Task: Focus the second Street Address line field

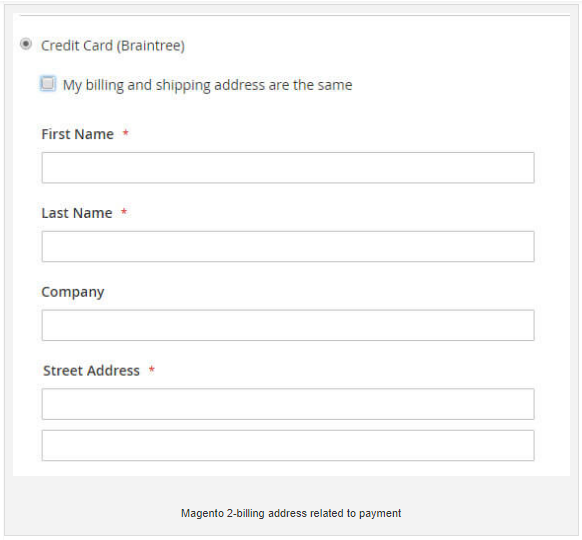Action: tap(288, 446)
